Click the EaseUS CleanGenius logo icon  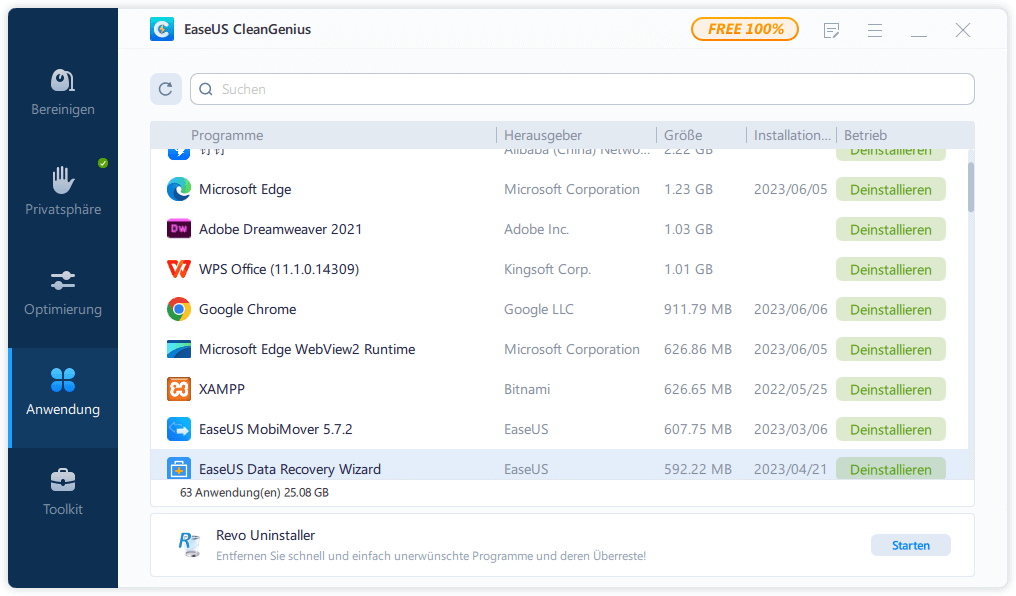pyautogui.click(x=162, y=29)
